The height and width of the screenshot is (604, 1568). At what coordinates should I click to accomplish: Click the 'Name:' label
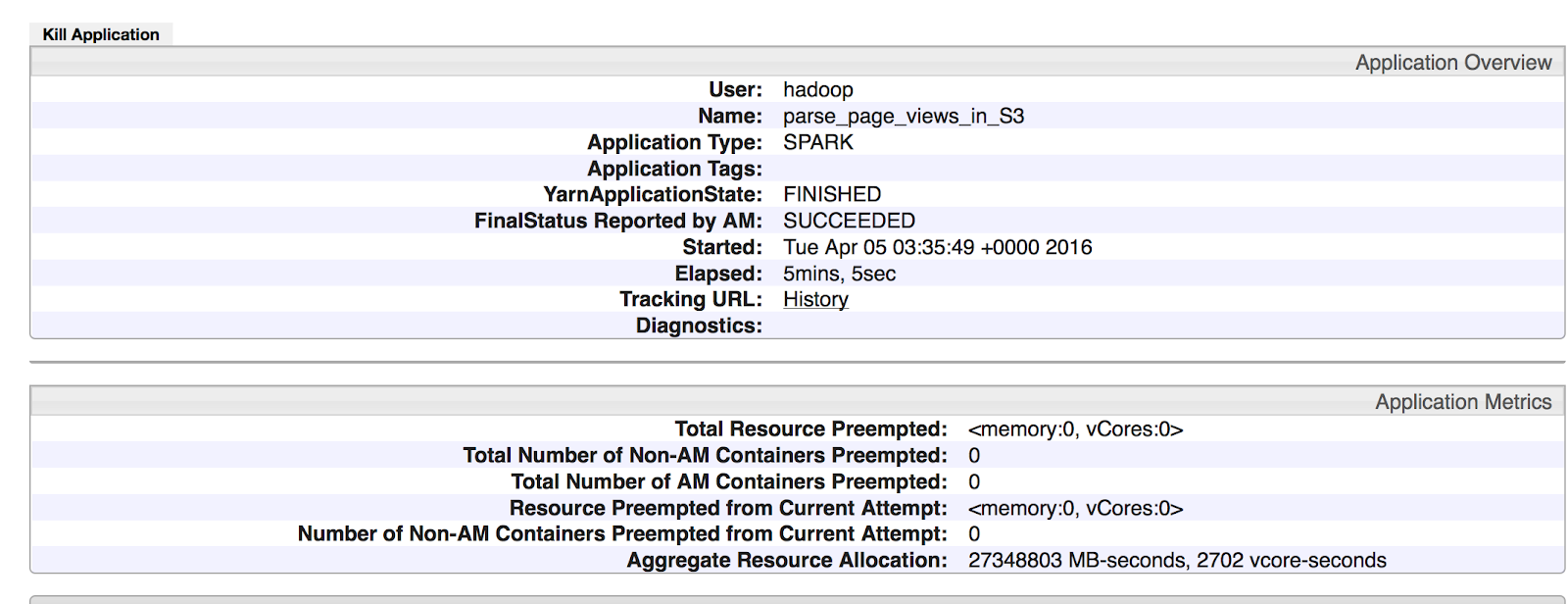[730, 116]
